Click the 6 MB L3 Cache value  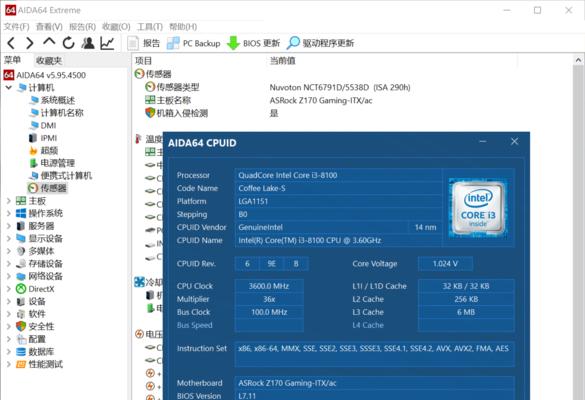tap(466, 312)
